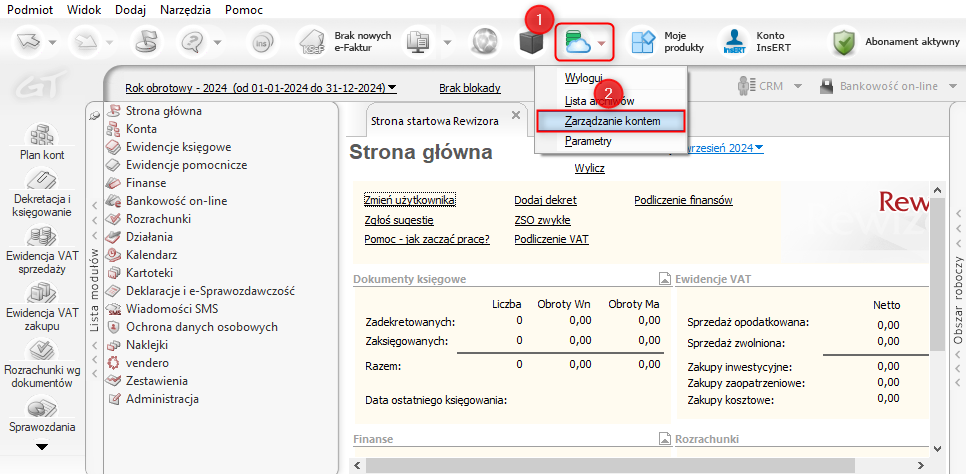The height and width of the screenshot is (474, 966).
Task: Collapse the Lista modułów side panel
Action: click(x=94, y=290)
